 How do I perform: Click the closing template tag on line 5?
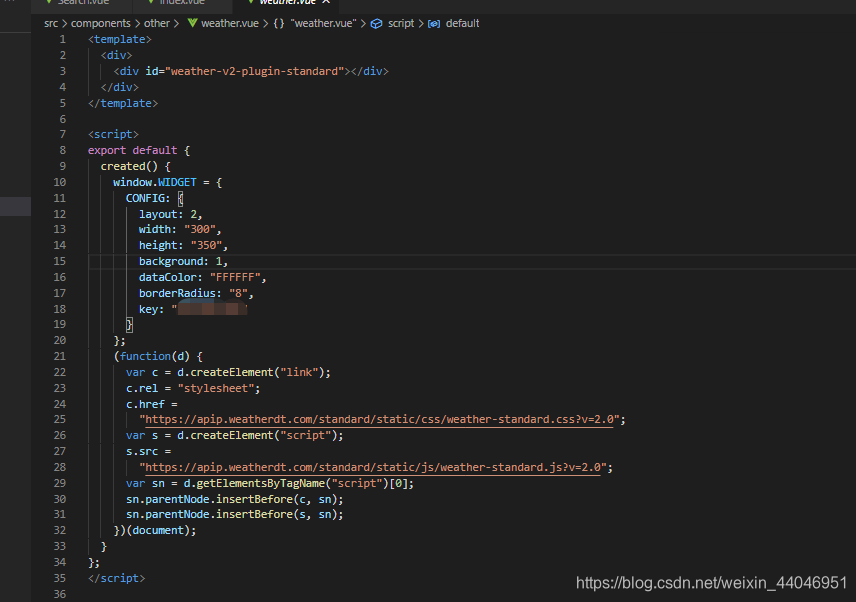click(123, 103)
